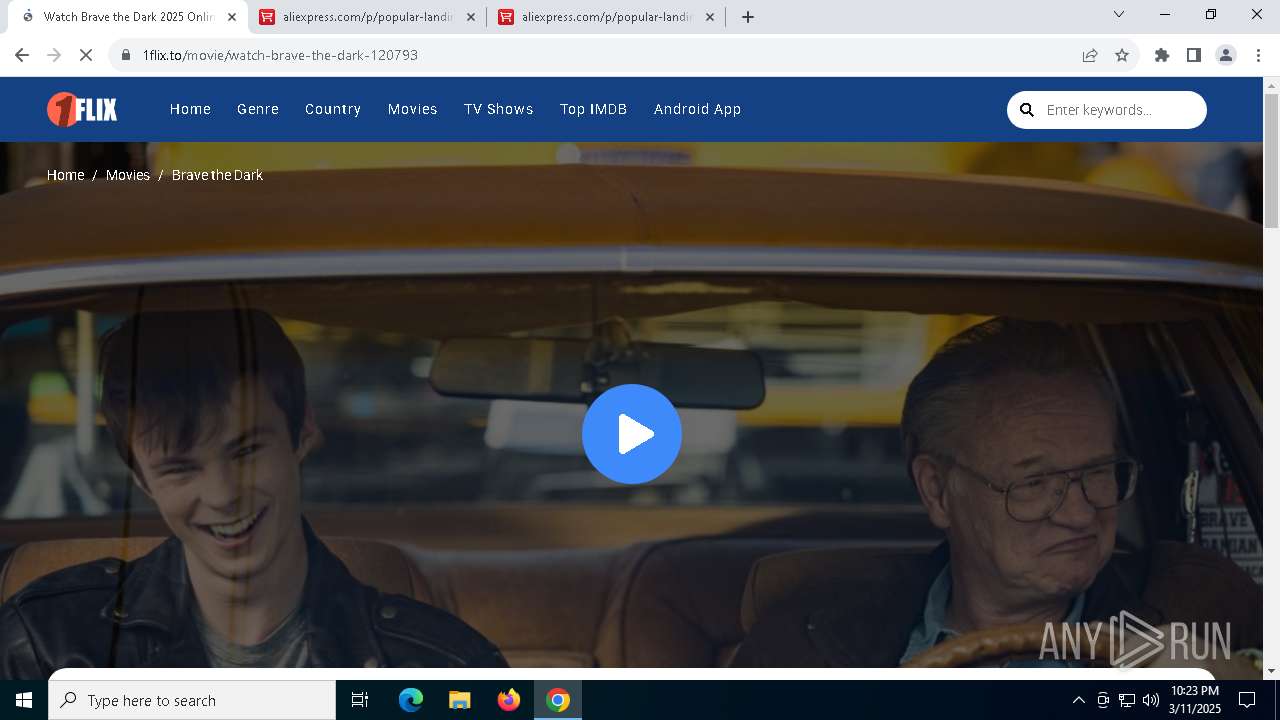Click Brave the Dark breadcrumb
The height and width of the screenshot is (720, 1280).
[217, 175]
